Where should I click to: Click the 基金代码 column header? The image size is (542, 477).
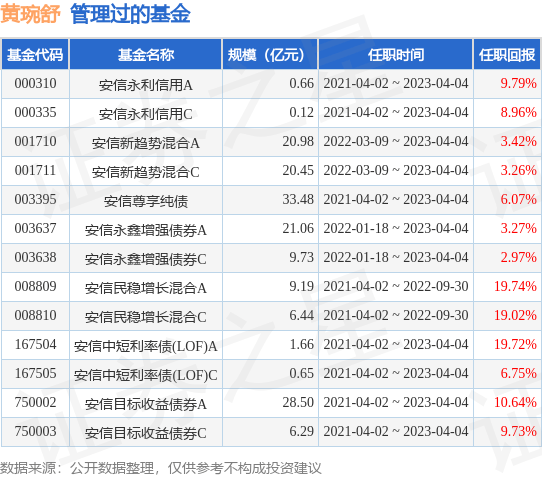click(35, 55)
